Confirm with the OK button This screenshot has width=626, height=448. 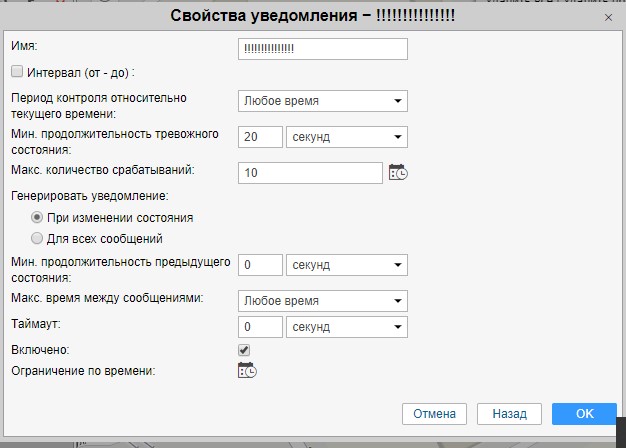tap(584, 414)
